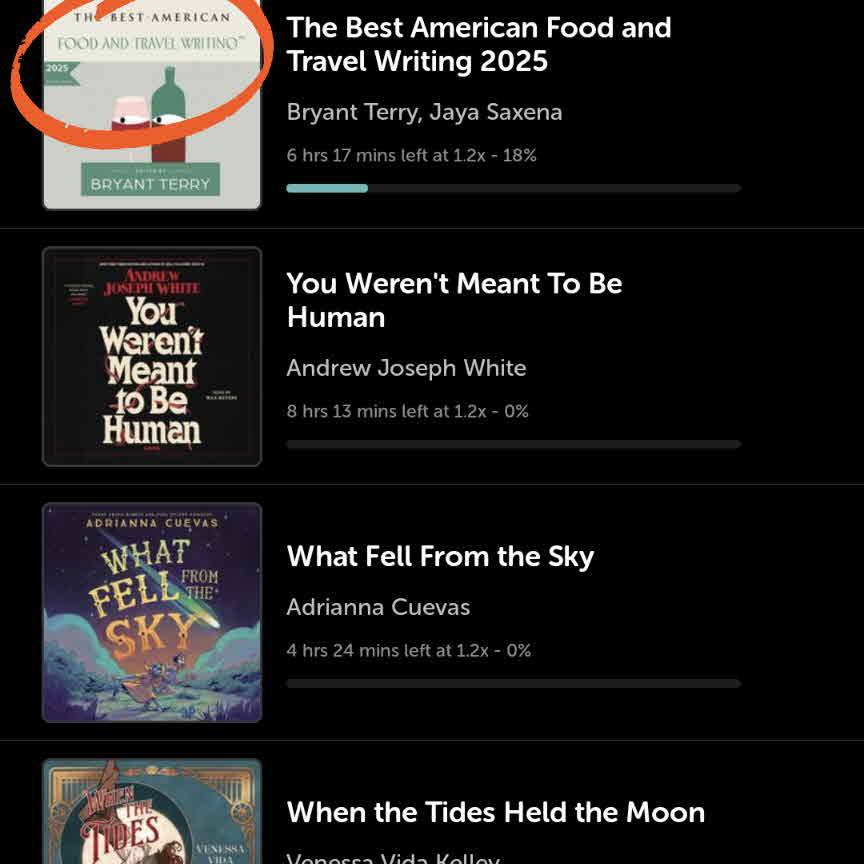
Task: Tap the 6 hrs 17 mins left status text
Action: tap(411, 155)
